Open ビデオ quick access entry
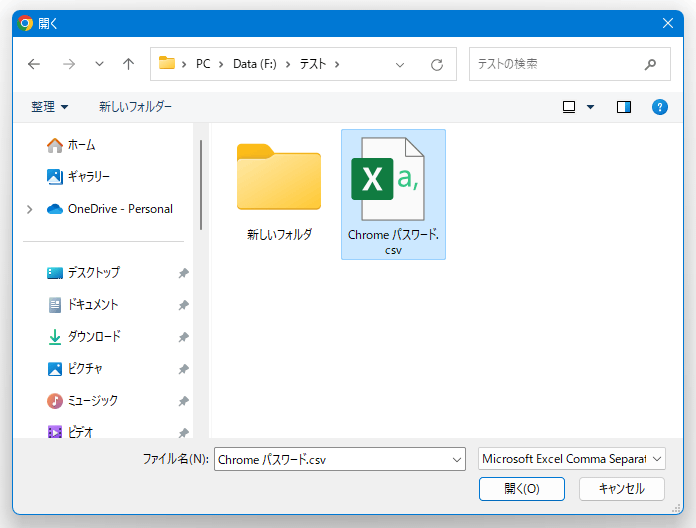 [x=70, y=431]
